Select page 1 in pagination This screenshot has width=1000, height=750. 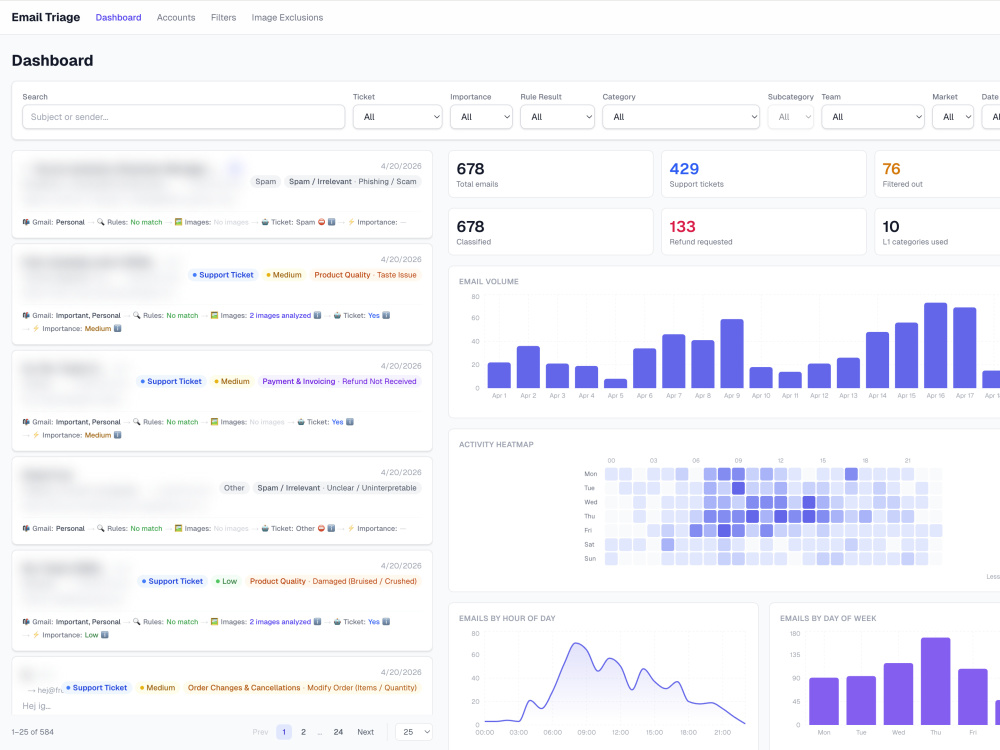click(x=284, y=732)
